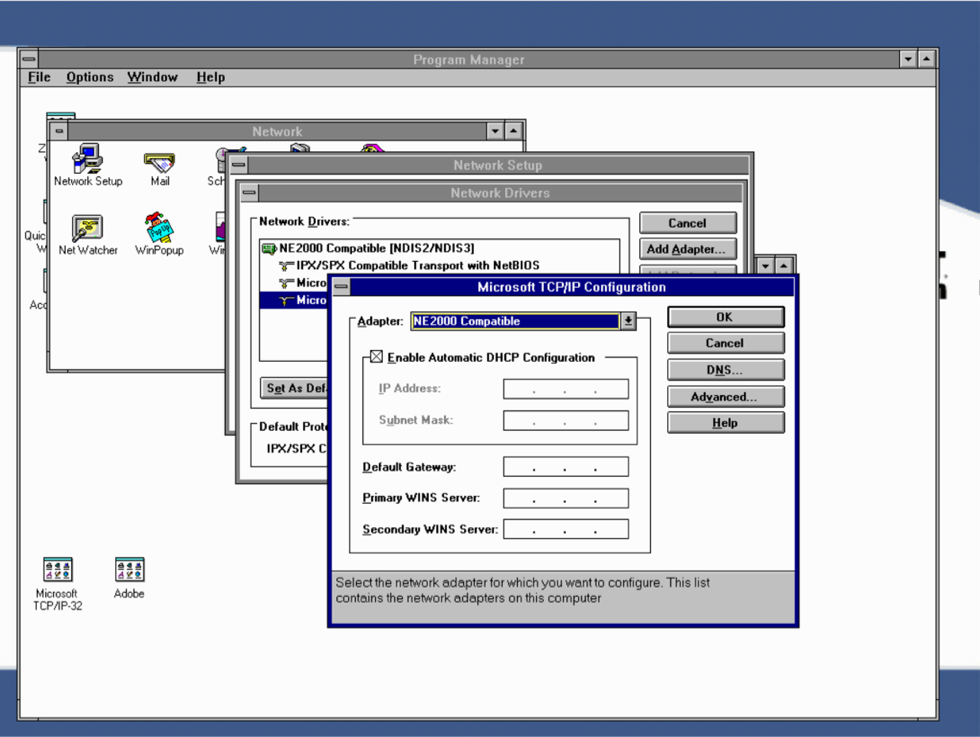Open the Window menu
Screen dimensions: 980x737
[152, 77]
